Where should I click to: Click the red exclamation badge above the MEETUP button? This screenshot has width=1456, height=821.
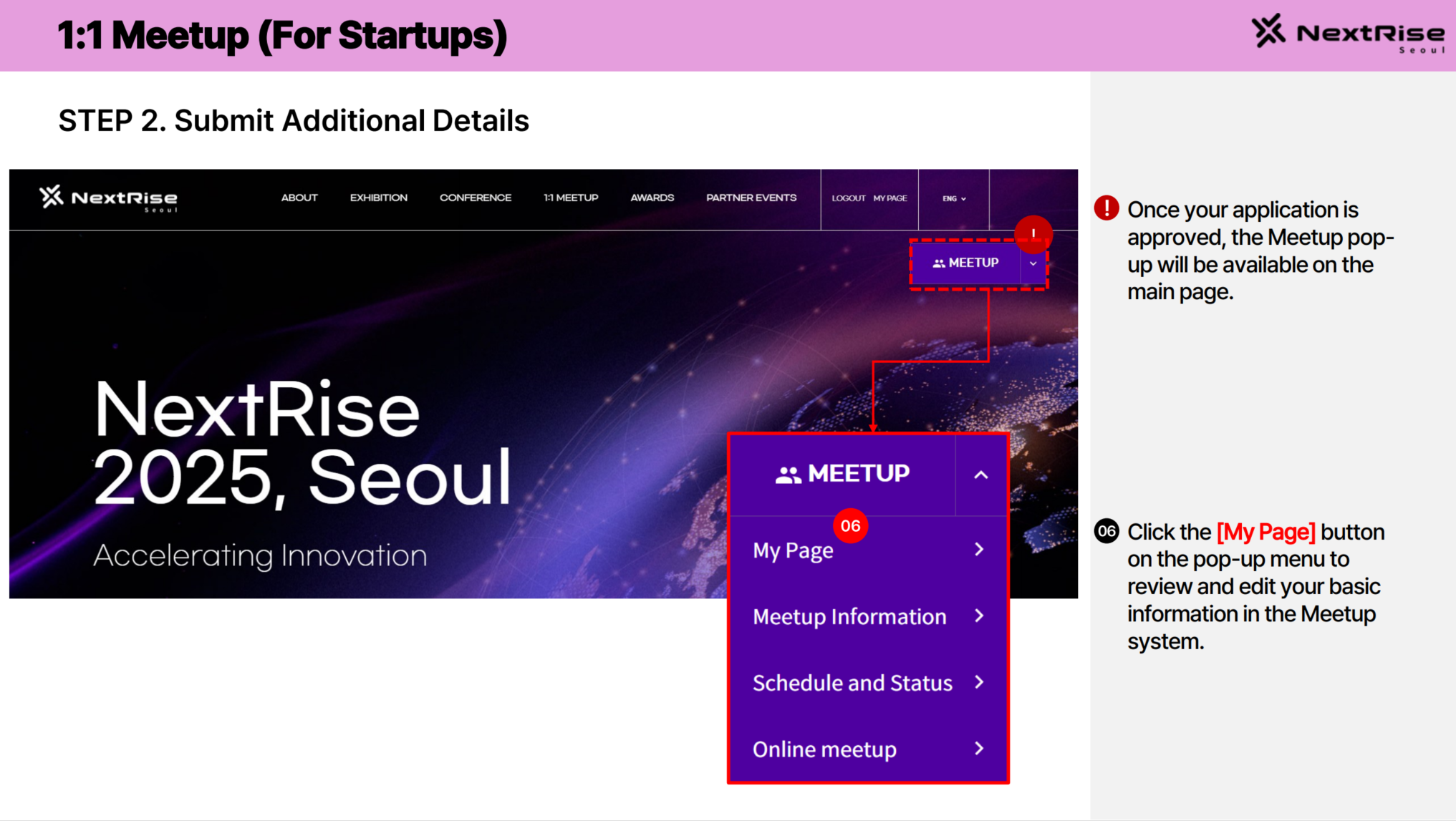[1033, 233]
